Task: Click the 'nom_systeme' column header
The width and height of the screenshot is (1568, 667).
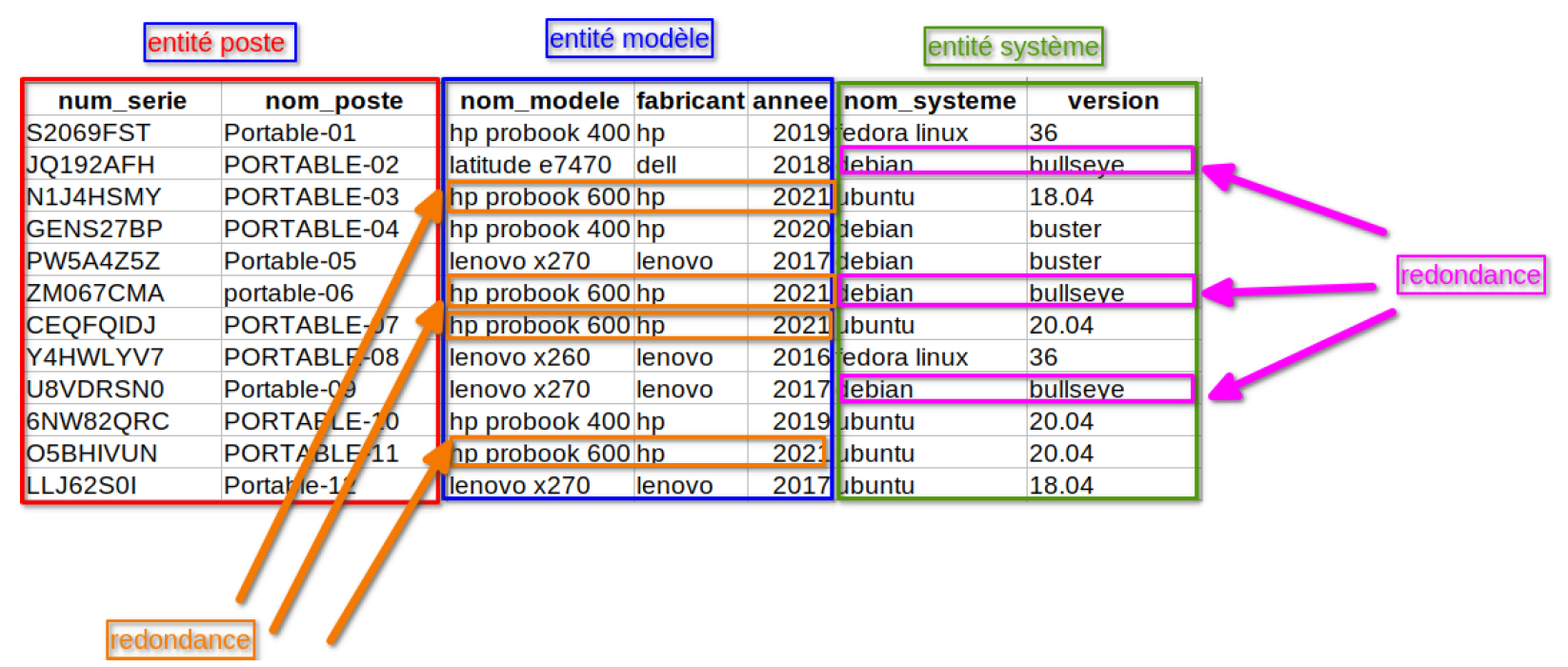Action: click(930, 101)
